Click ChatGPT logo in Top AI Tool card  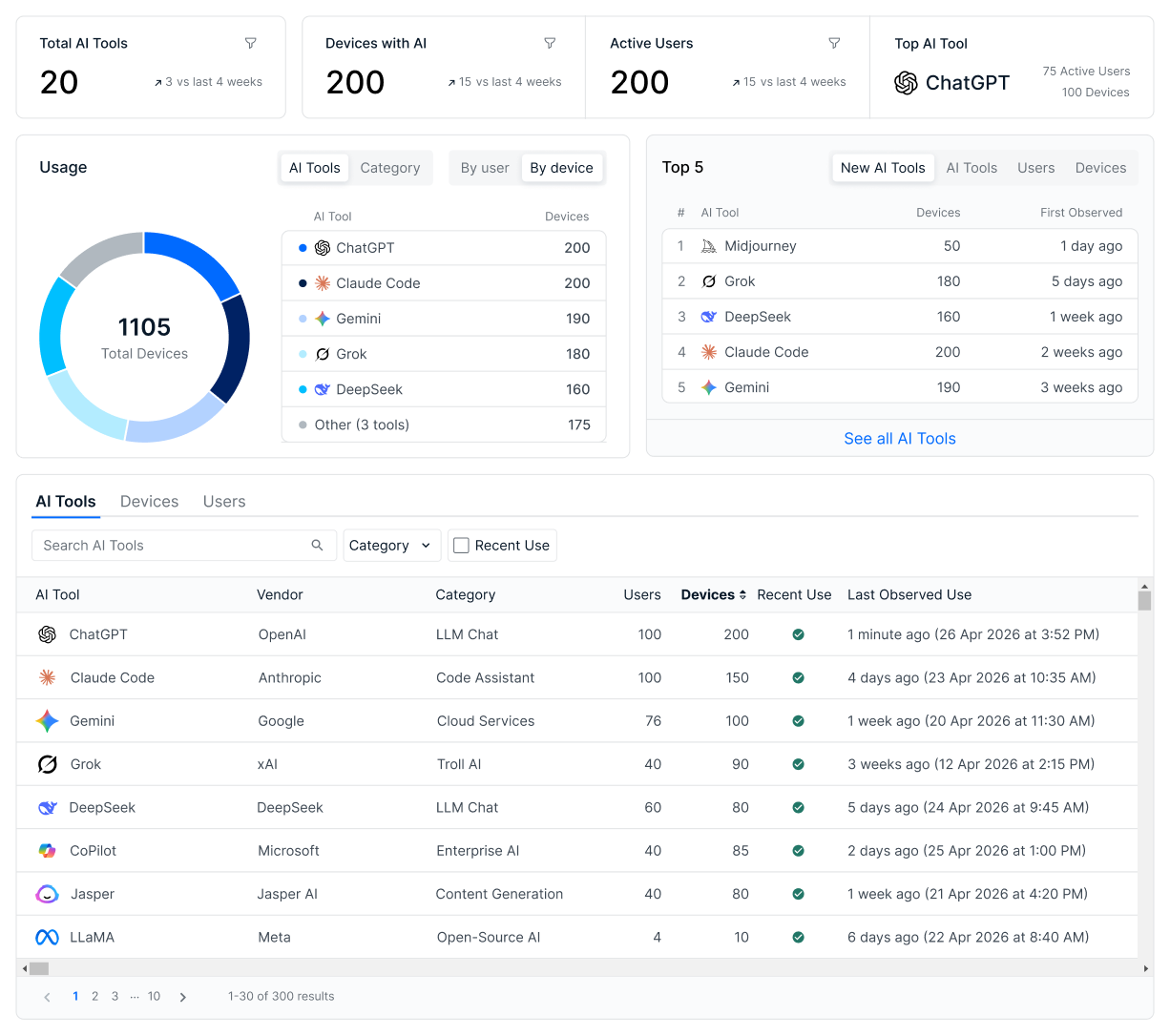(x=906, y=83)
